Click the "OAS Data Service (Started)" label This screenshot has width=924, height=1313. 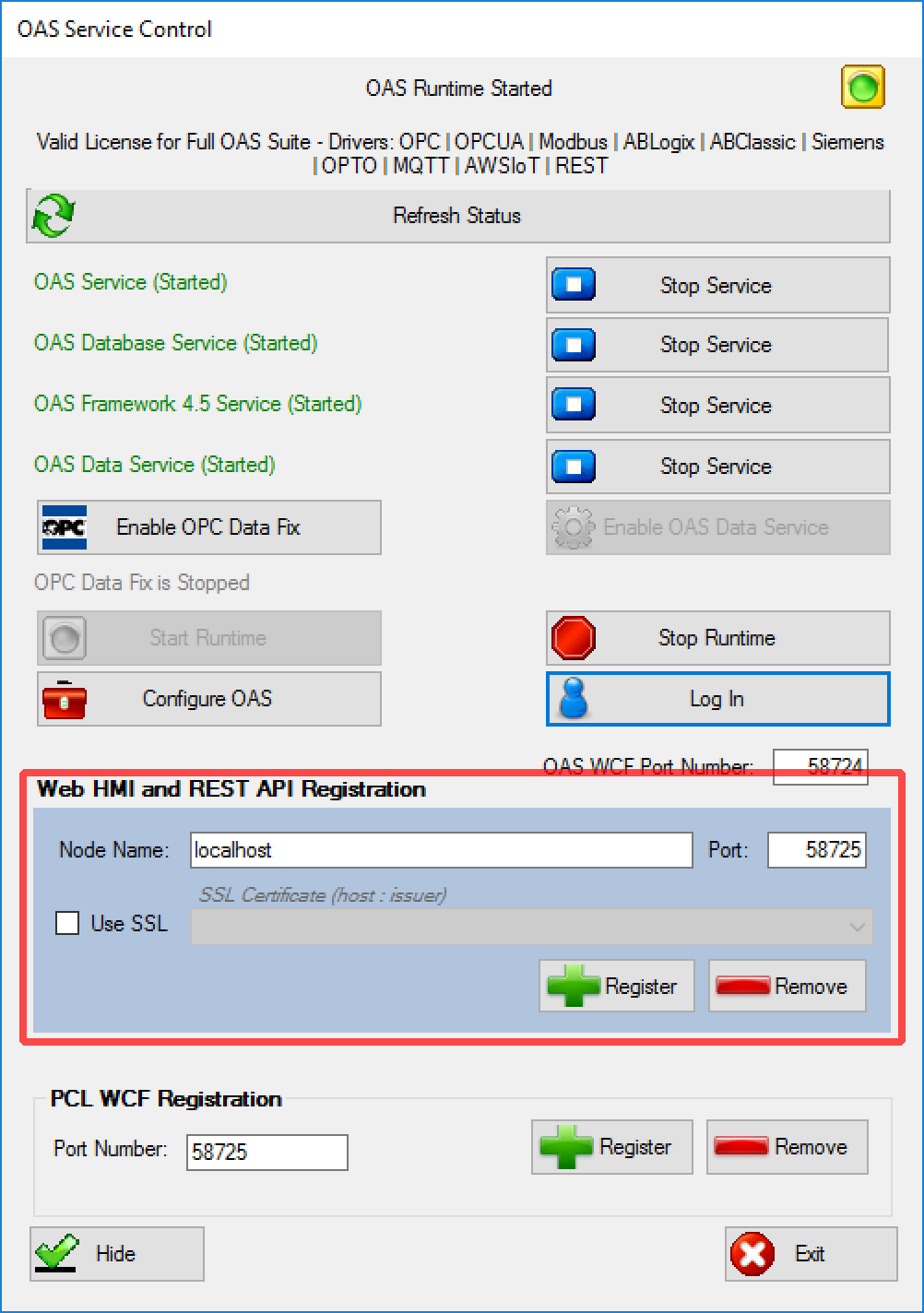(x=154, y=465)
